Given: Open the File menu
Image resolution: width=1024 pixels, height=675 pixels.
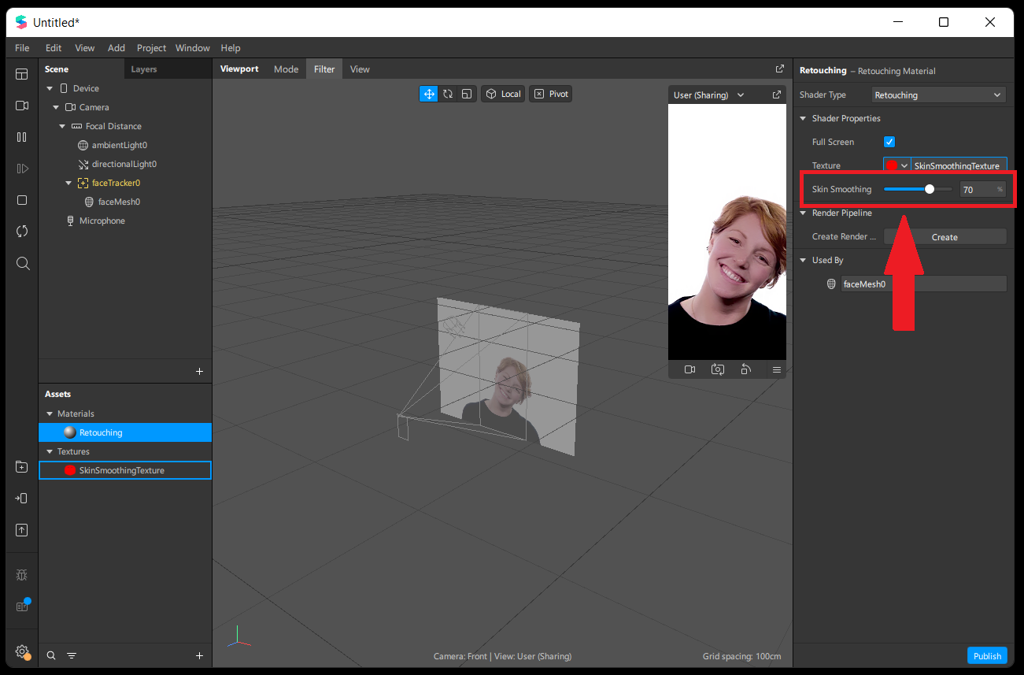Looking at the screenshot, I should [22, 48].
